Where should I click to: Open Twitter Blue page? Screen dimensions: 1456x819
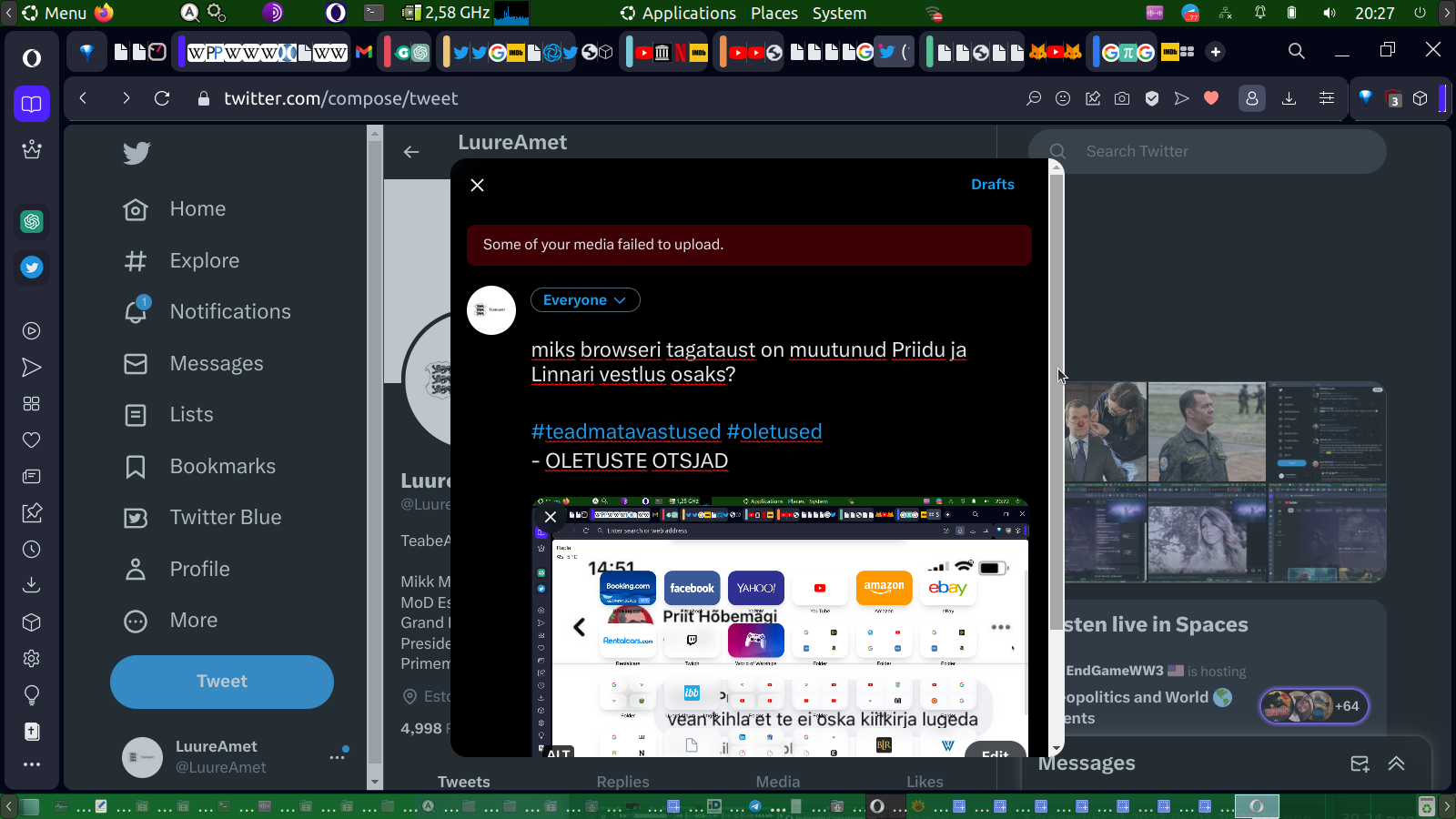point(203,518)
